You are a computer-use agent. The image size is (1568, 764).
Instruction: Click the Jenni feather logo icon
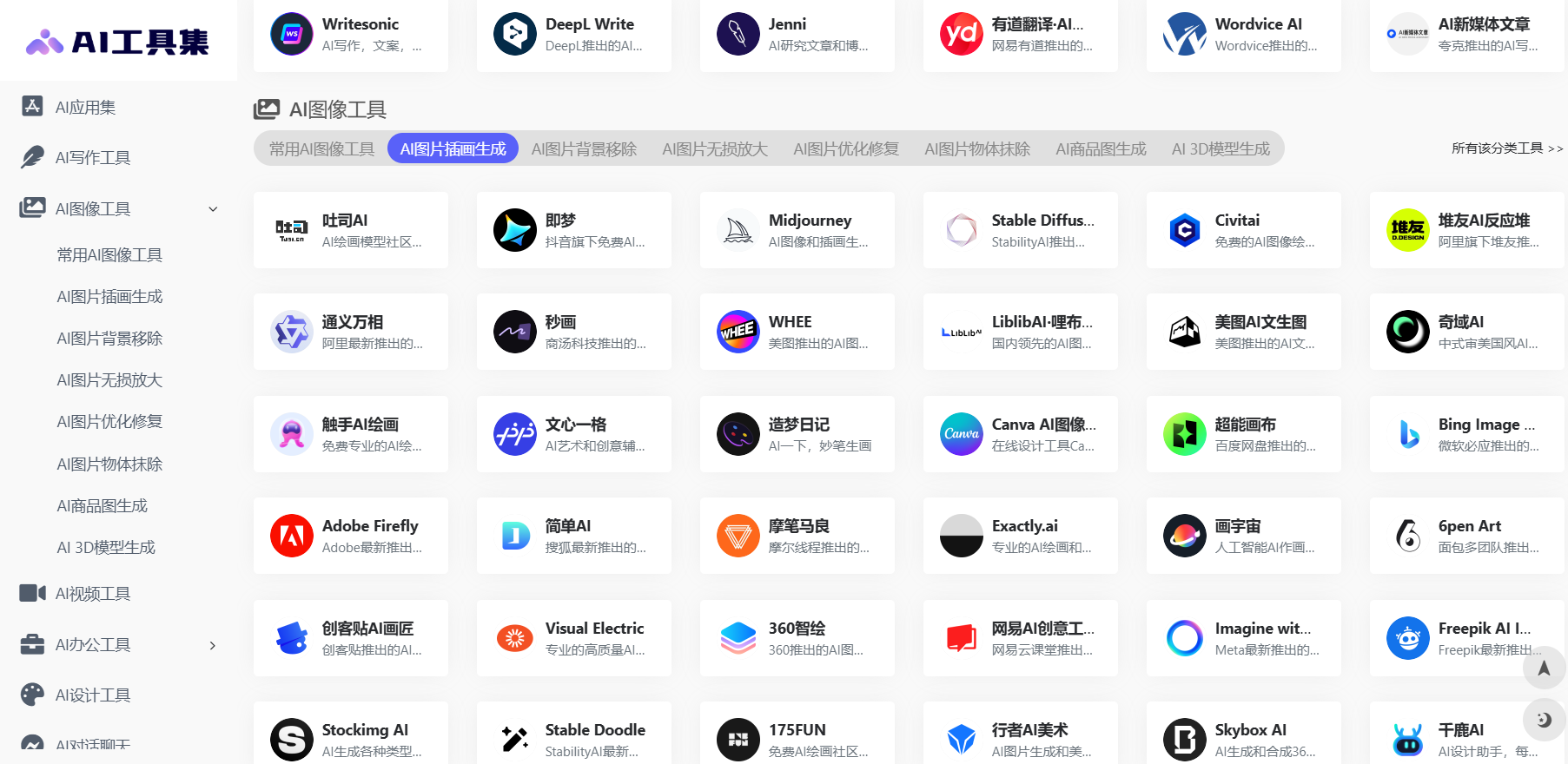pyautogui.click(x=738, y=34)
